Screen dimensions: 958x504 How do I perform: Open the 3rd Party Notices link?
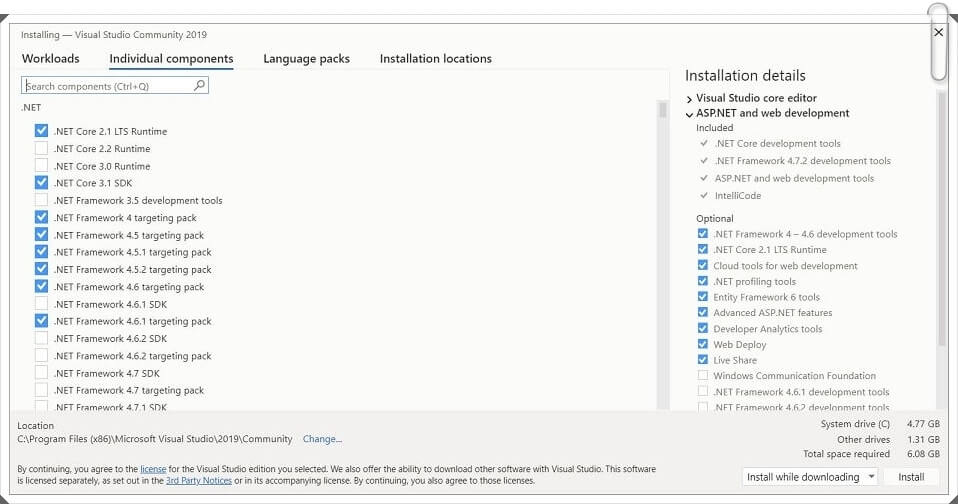[199, 481]
